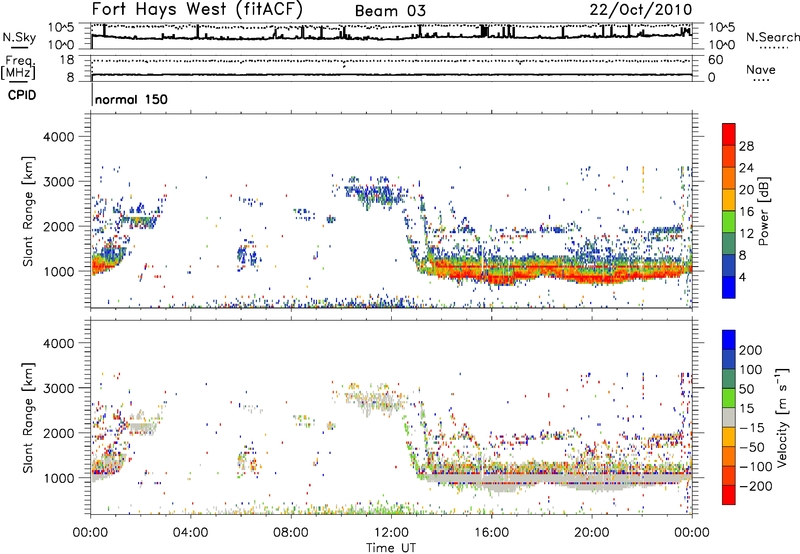Click the '24' power colorbar label

point(746,168)
